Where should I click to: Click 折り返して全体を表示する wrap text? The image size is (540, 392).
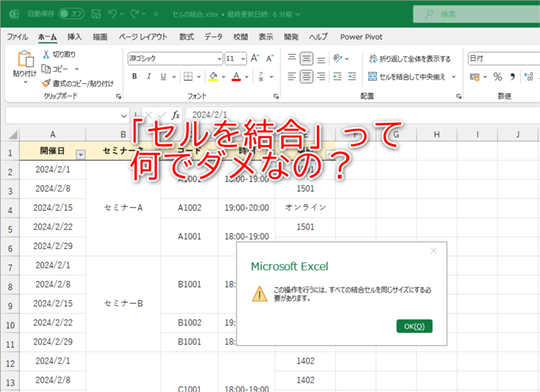pos(410,59)
